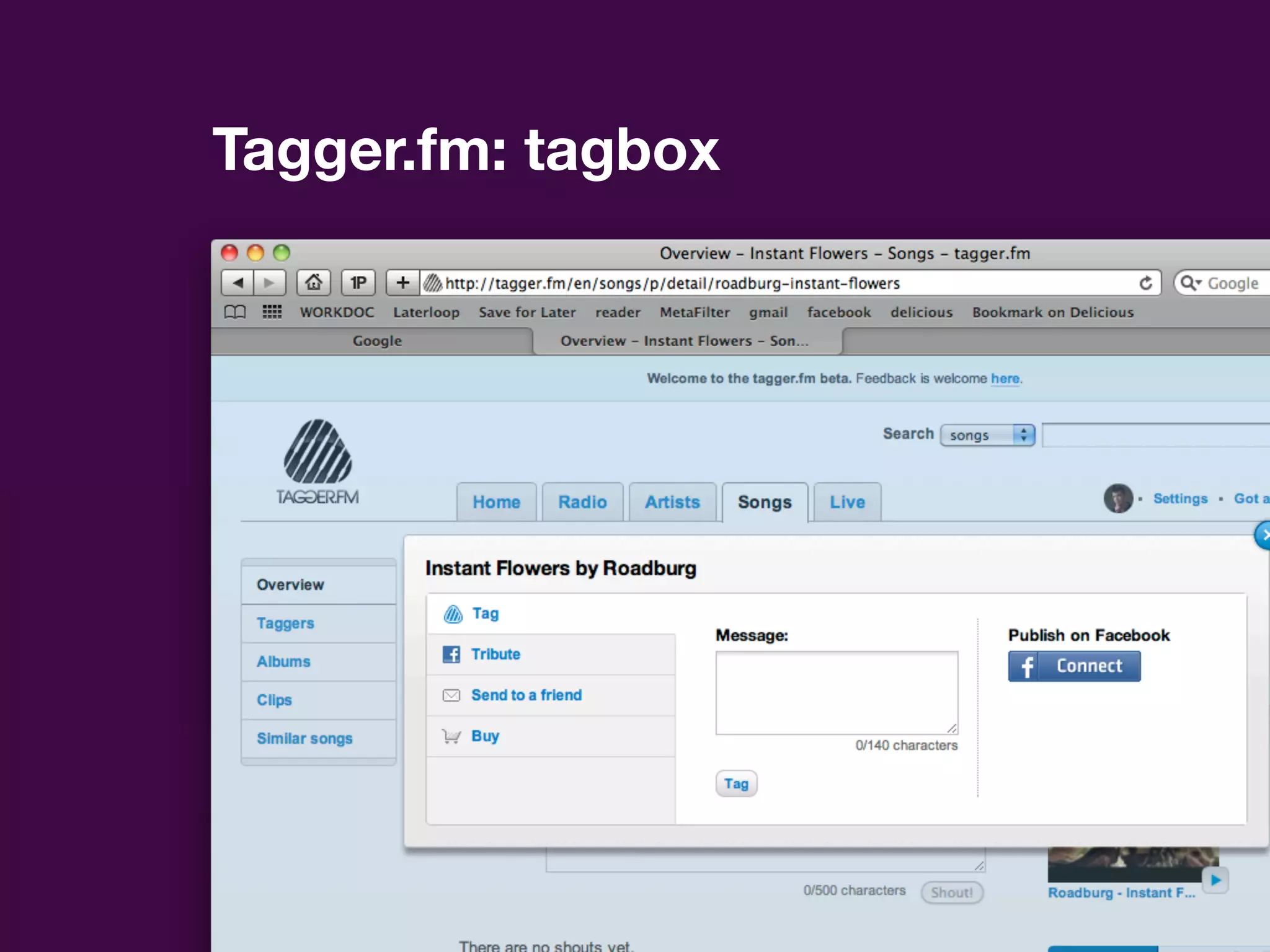Screen dimensions: 1270x952
Task: Play the Roadburg clip with the play button
Action: pos(1215,880)
